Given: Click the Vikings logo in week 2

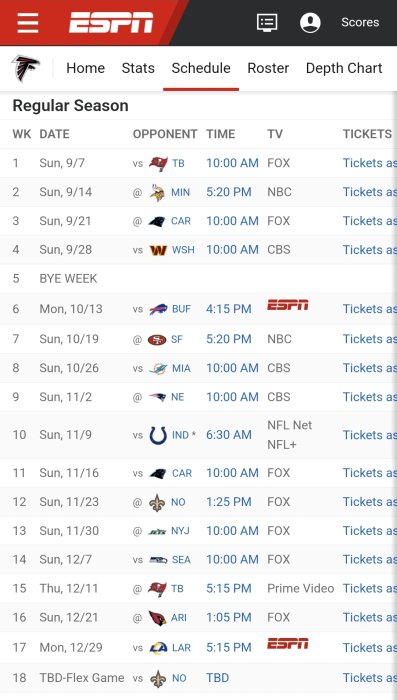Looking at the screenshot, I should (x=158, y=192).
